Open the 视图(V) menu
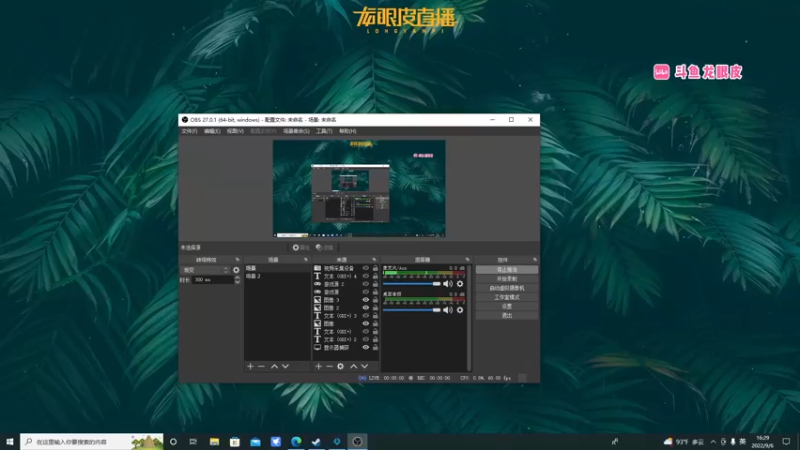 tap(235, 131)
